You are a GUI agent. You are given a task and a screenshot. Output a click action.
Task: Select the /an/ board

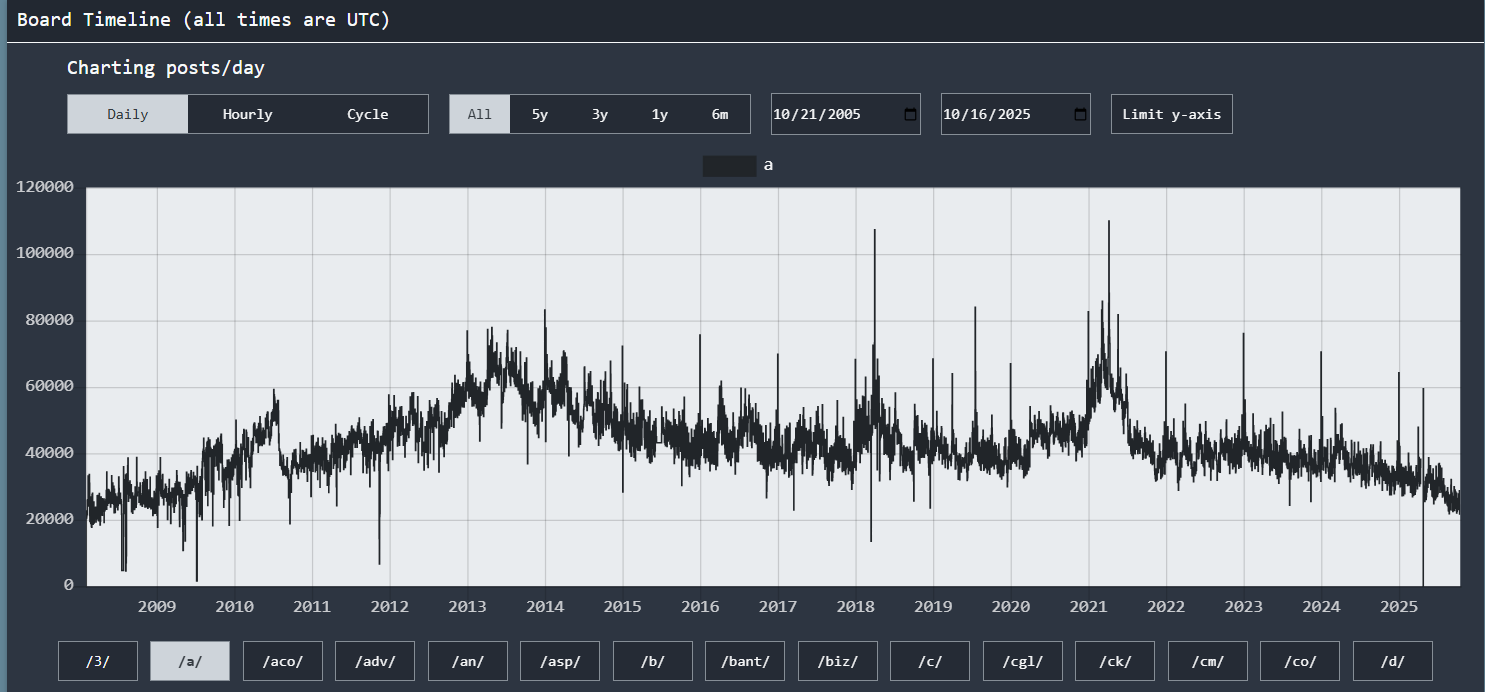point(468,661)
